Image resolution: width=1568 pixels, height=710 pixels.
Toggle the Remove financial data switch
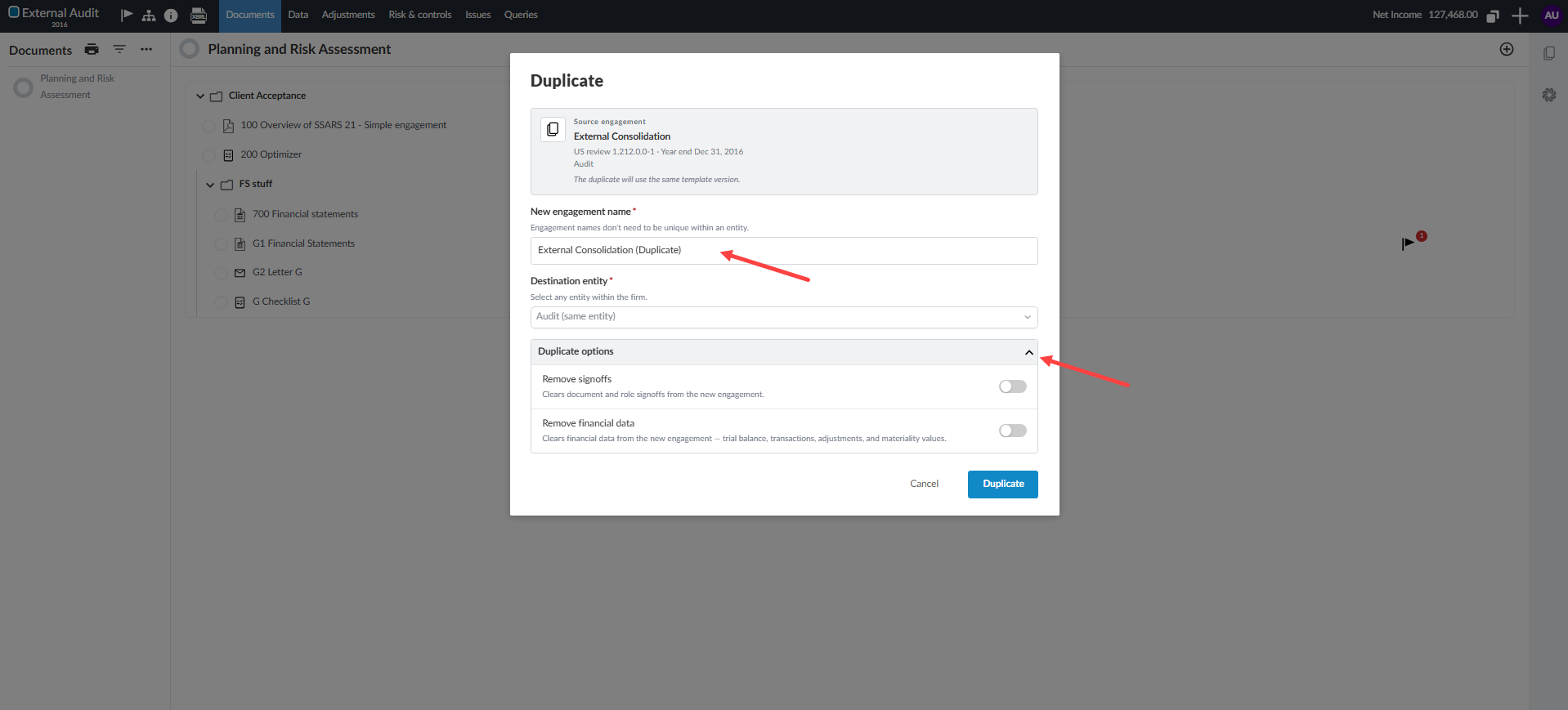(1013, 431)
